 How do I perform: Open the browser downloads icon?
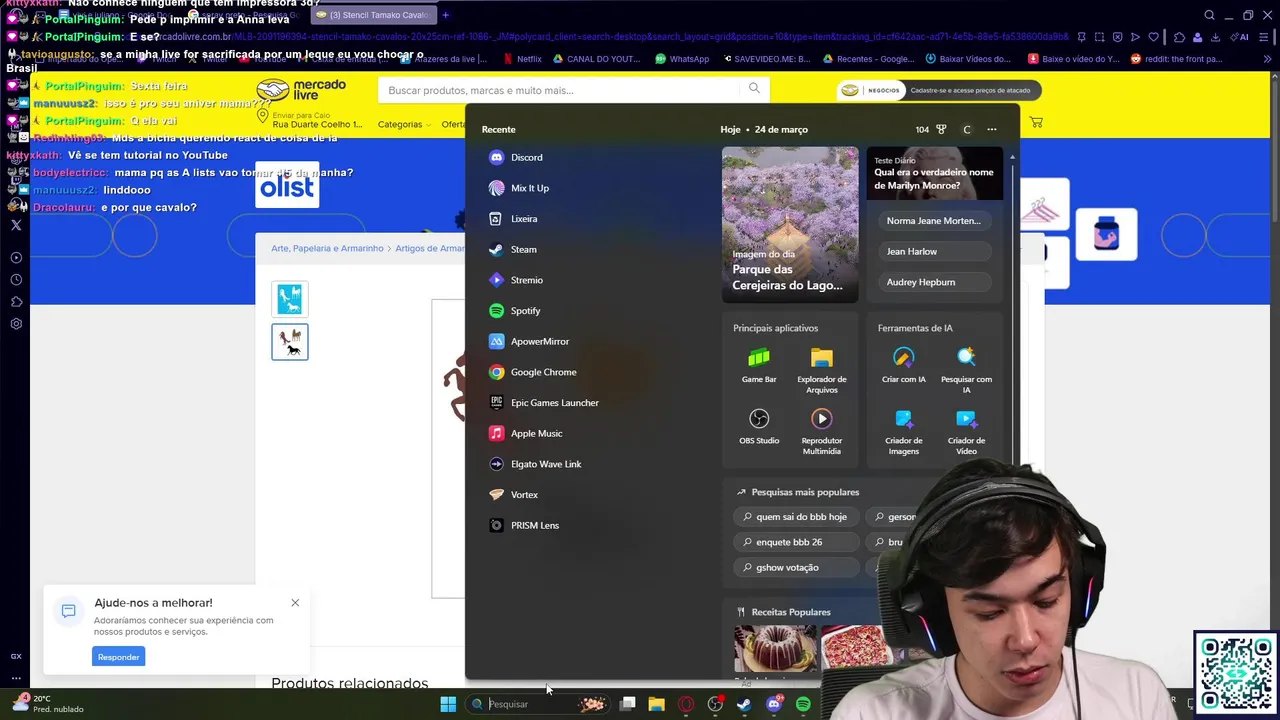tap(1215, 37)
